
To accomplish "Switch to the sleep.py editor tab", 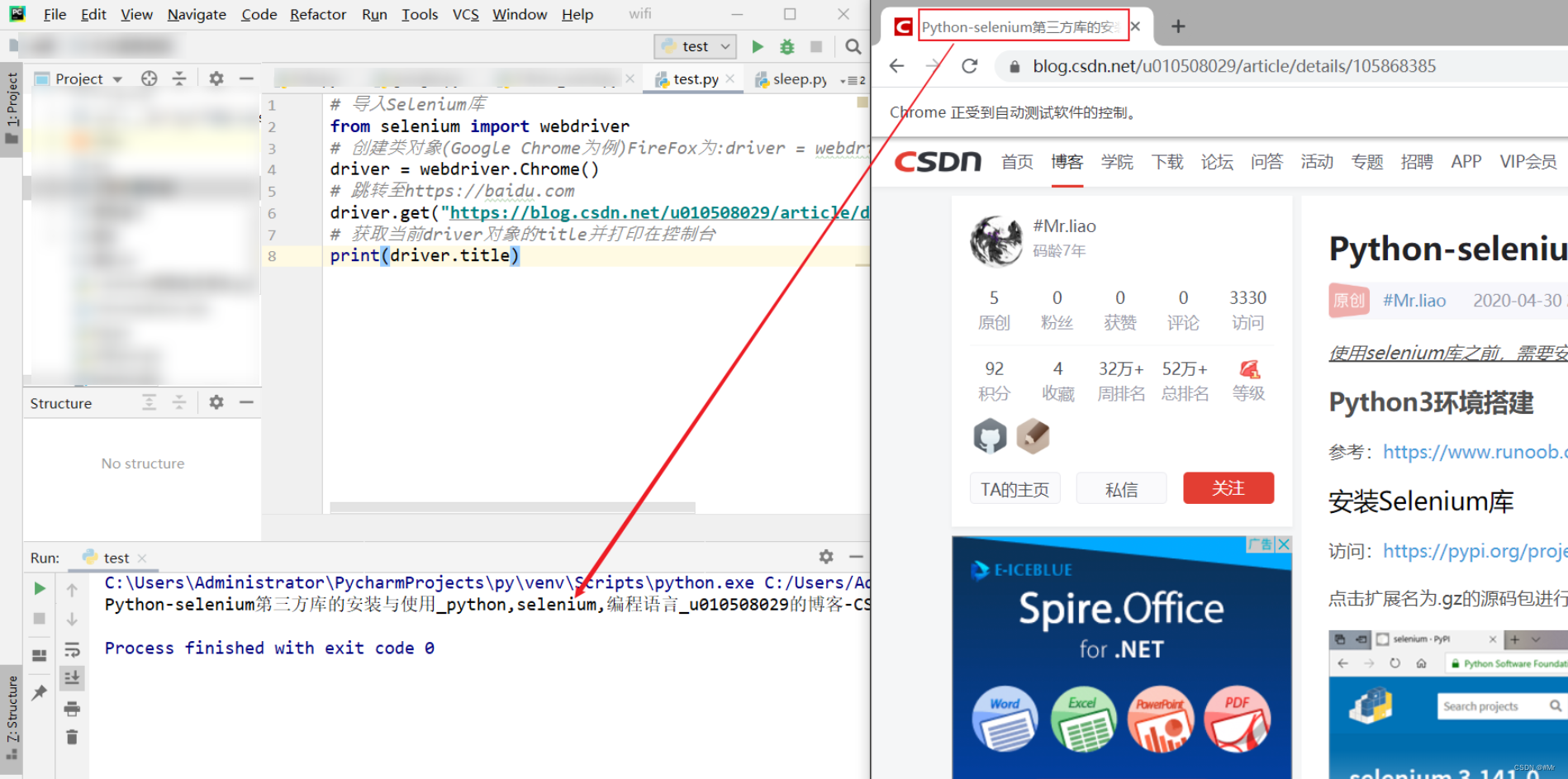I will click(x=791, y=79).
